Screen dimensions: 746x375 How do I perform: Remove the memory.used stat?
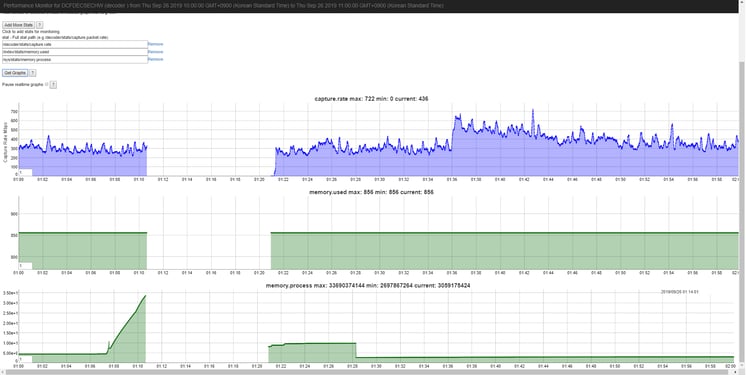click(x=156, y=52)
